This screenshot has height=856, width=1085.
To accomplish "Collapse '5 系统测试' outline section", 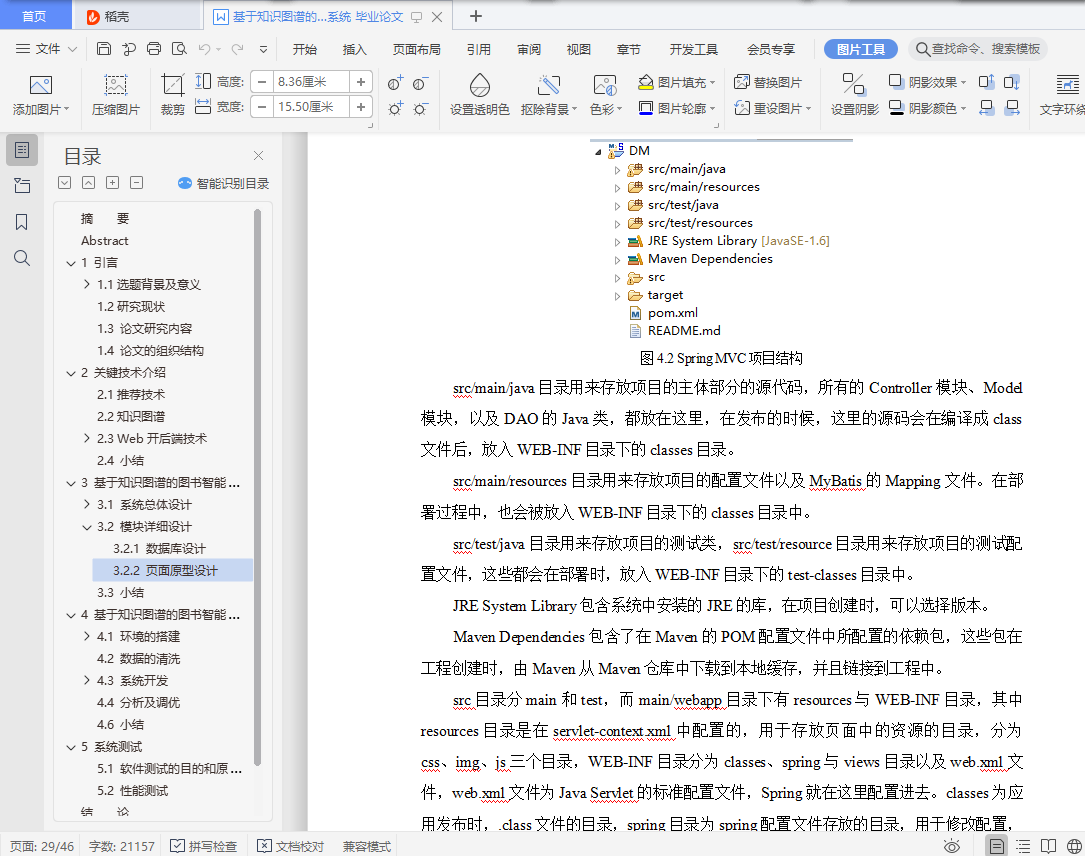I will 71,747.
